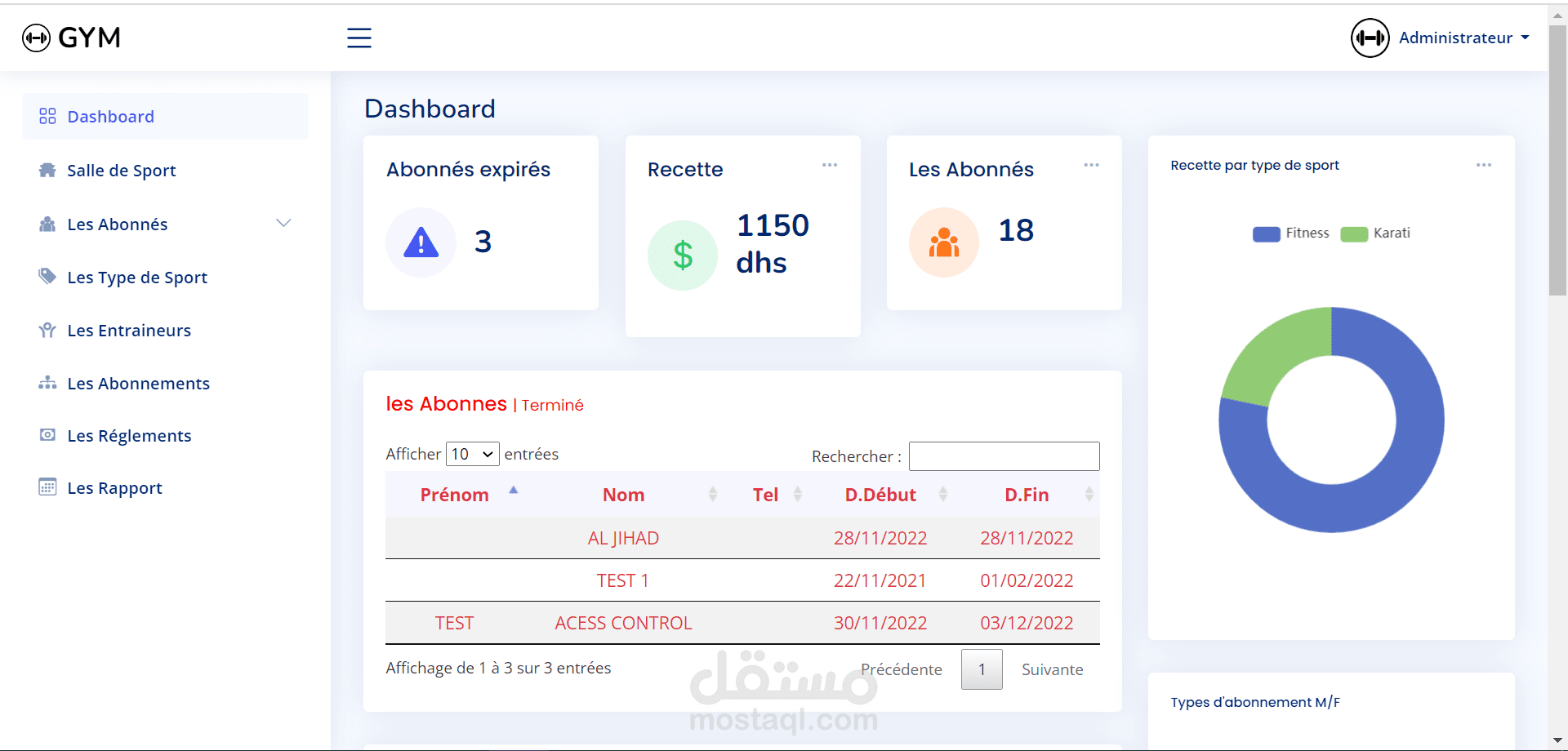
Task: Open Les Réglements menu link
Action: (165, 435)
